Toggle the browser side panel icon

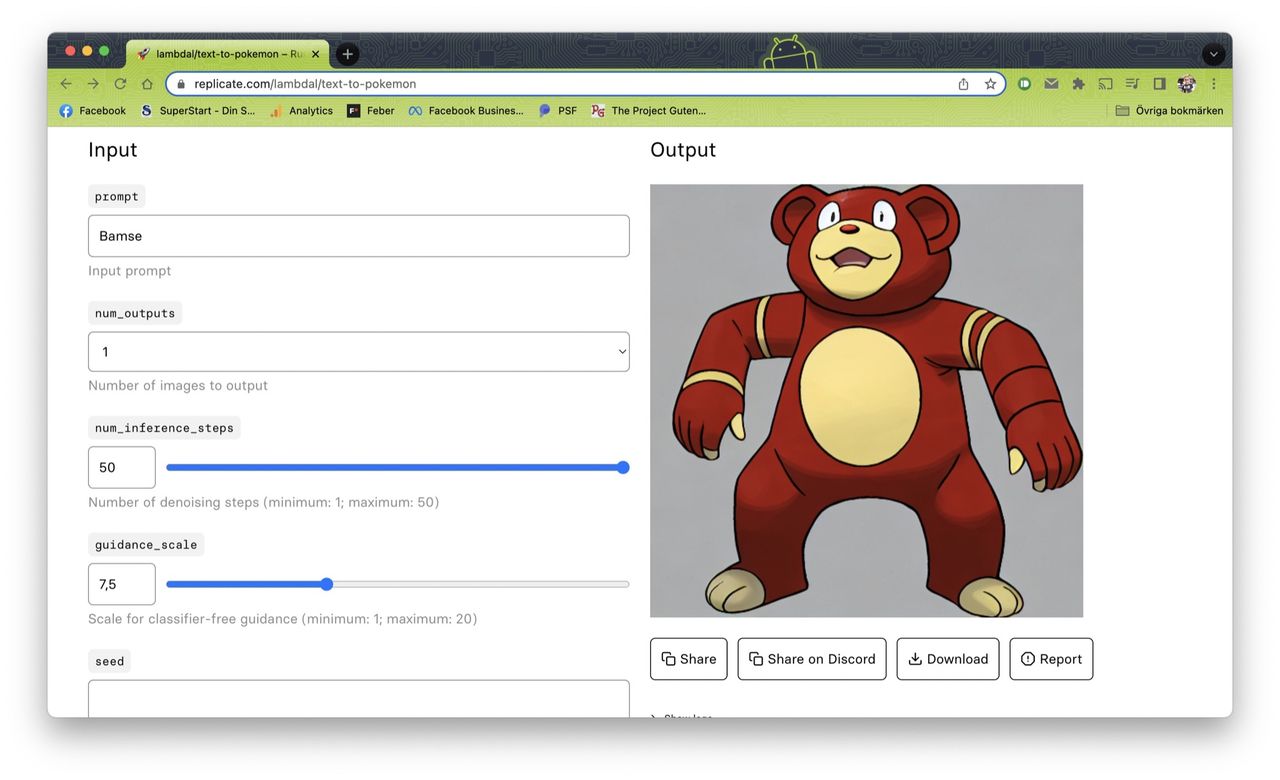(x=1159, y=84)
